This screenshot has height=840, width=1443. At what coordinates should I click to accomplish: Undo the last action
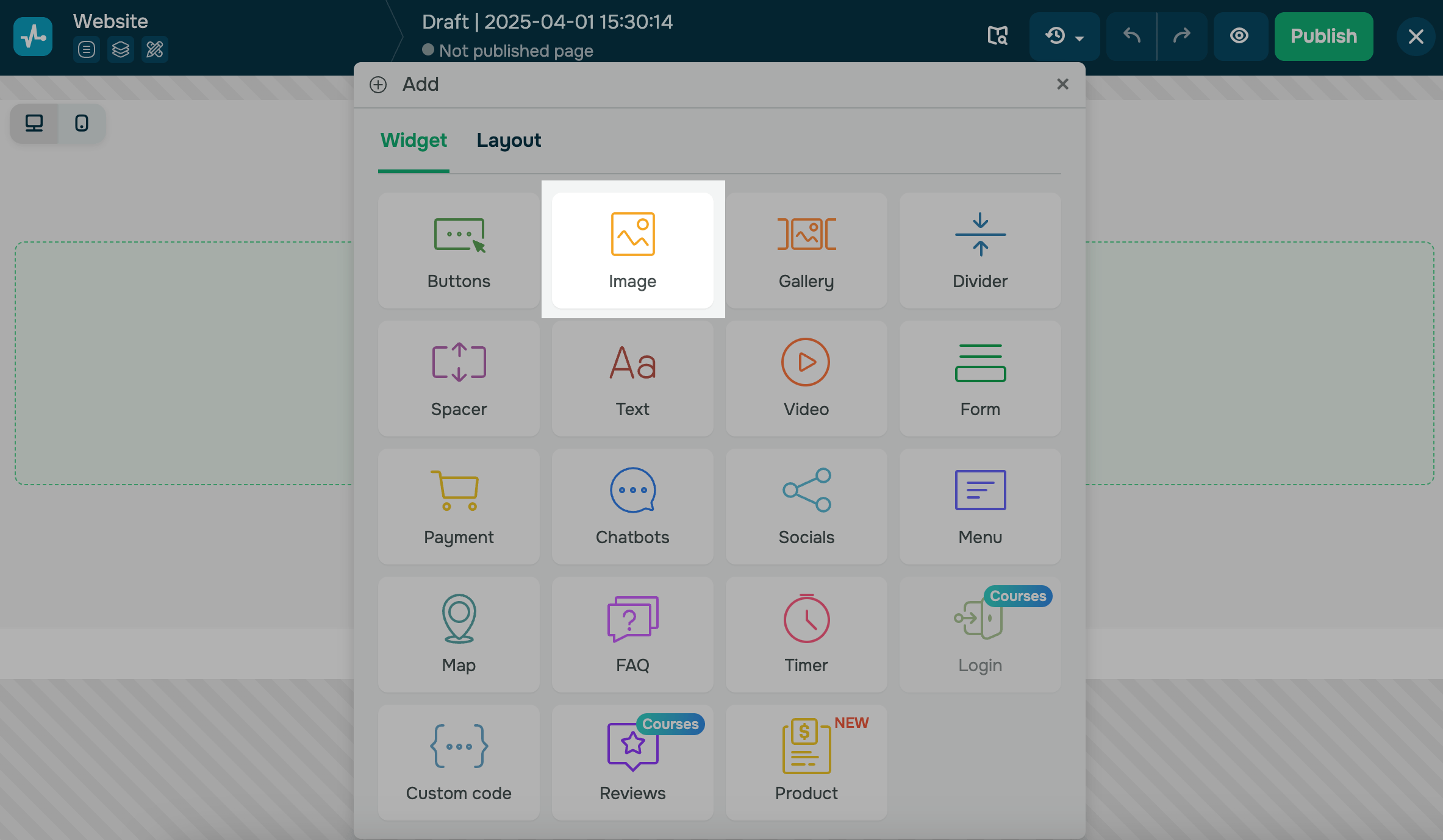(x=1131, y=36)
